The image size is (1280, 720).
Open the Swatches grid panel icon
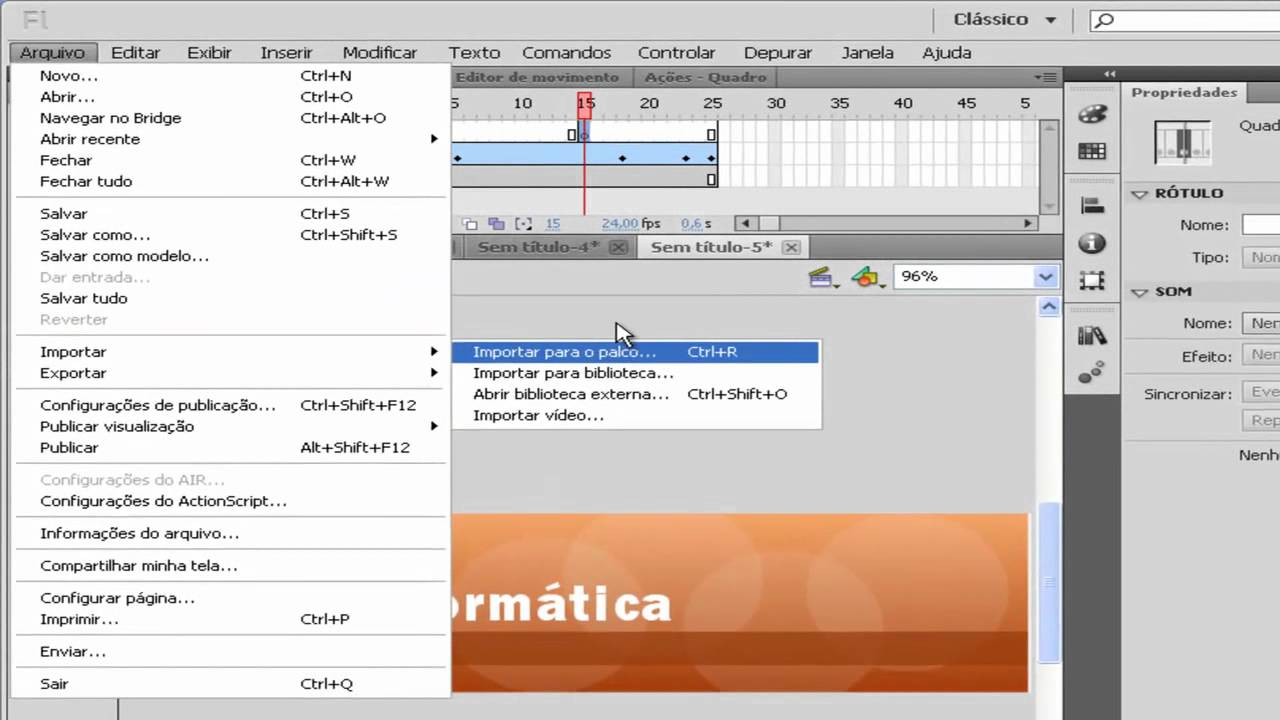[1092, 152]
